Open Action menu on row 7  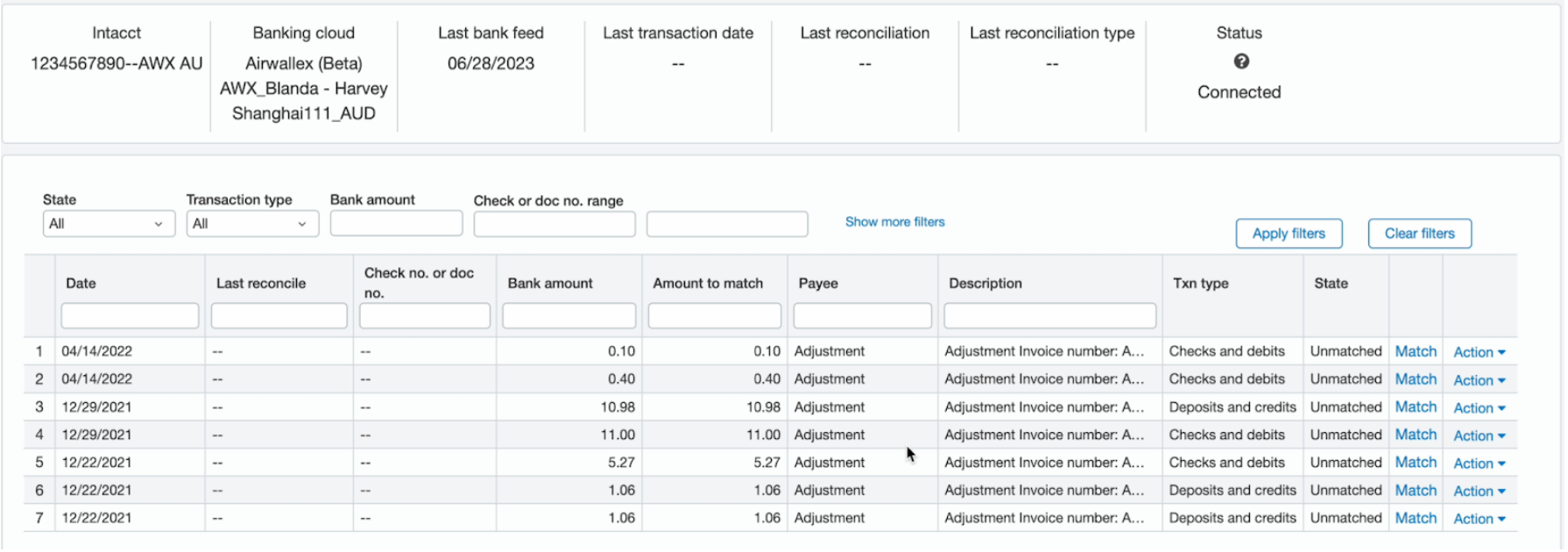tap(1479, 519)
